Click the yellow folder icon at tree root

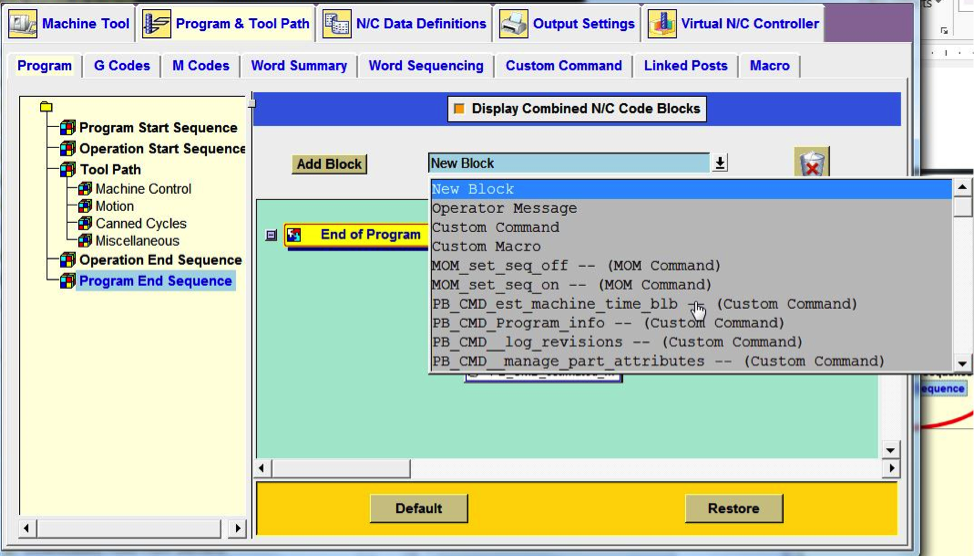[46, 107]
